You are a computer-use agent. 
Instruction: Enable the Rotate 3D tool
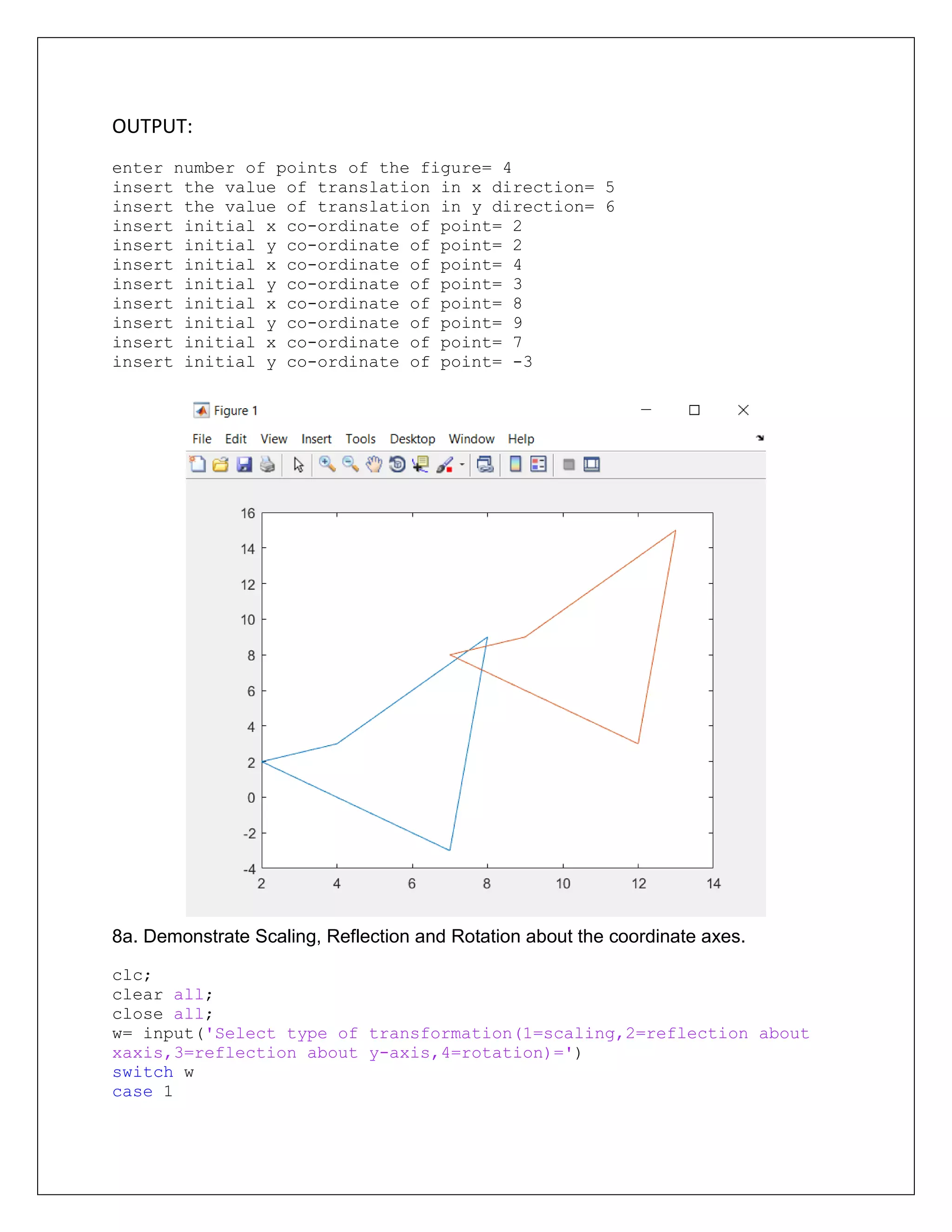pyautogui.click(x=397, y=464)
